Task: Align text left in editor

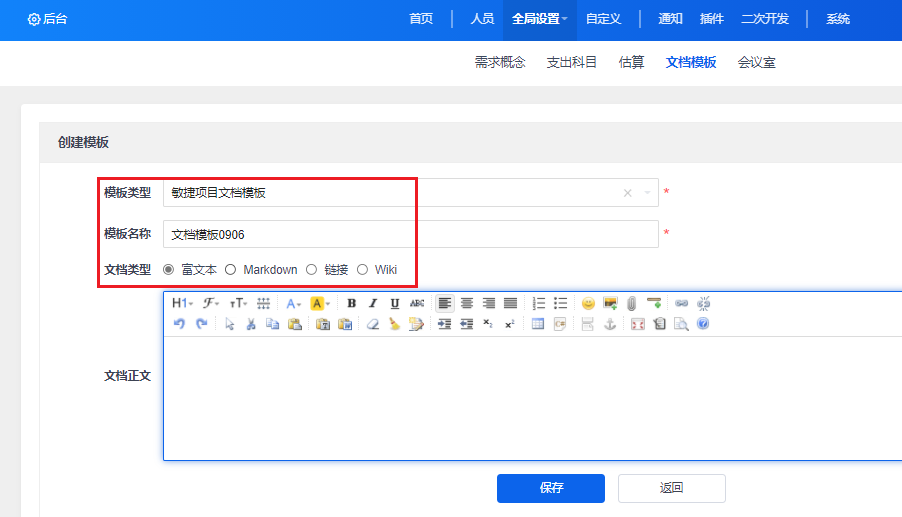Action: click(445, 303)
